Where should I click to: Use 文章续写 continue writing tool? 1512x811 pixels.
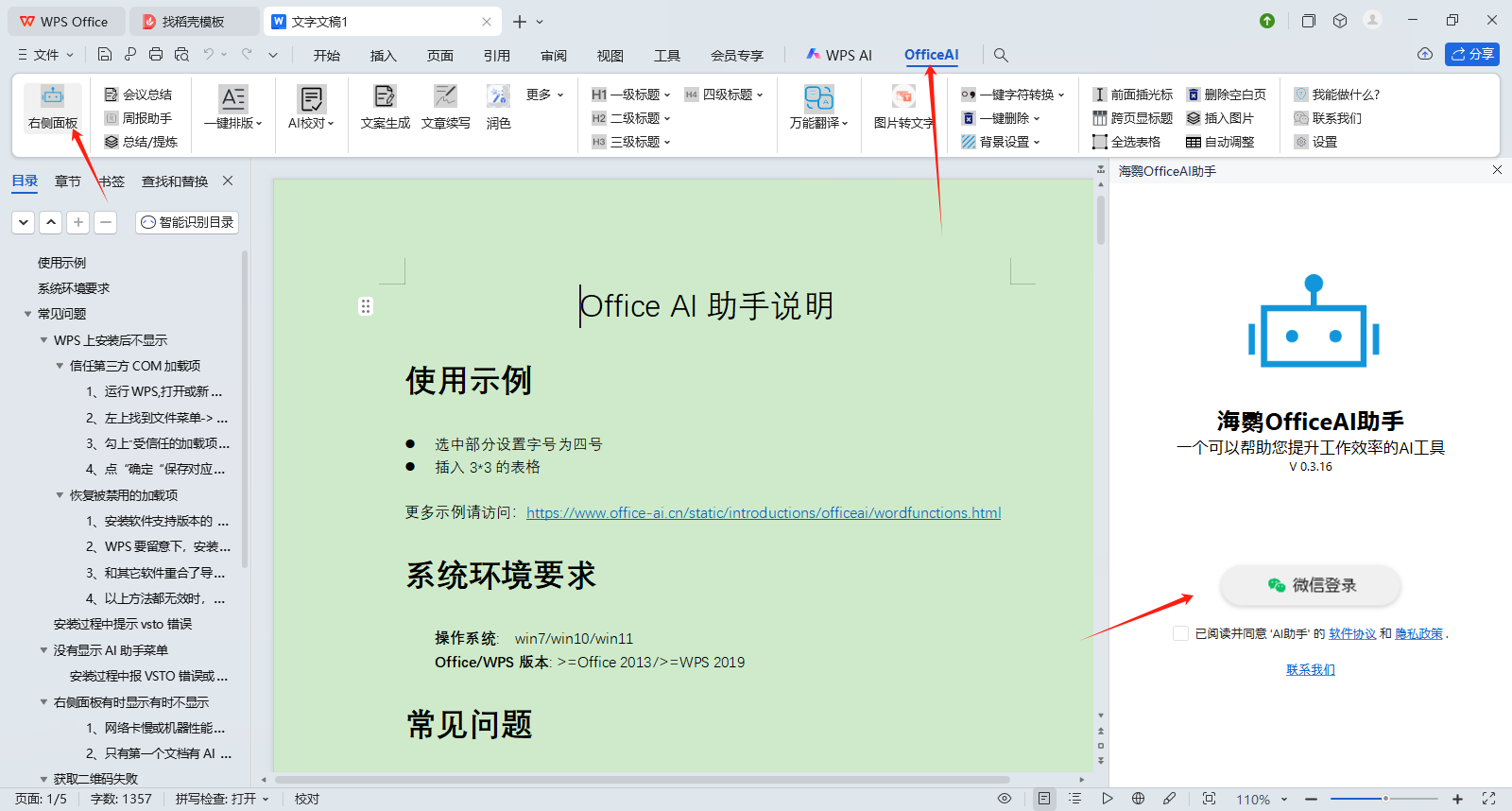(446, 108)
